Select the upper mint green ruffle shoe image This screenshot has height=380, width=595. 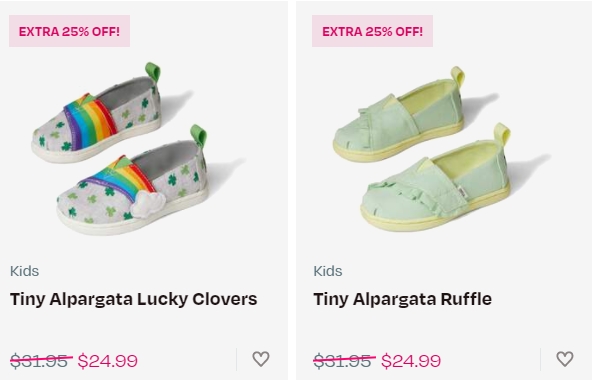pyautogui.click(x=398, y=116)
